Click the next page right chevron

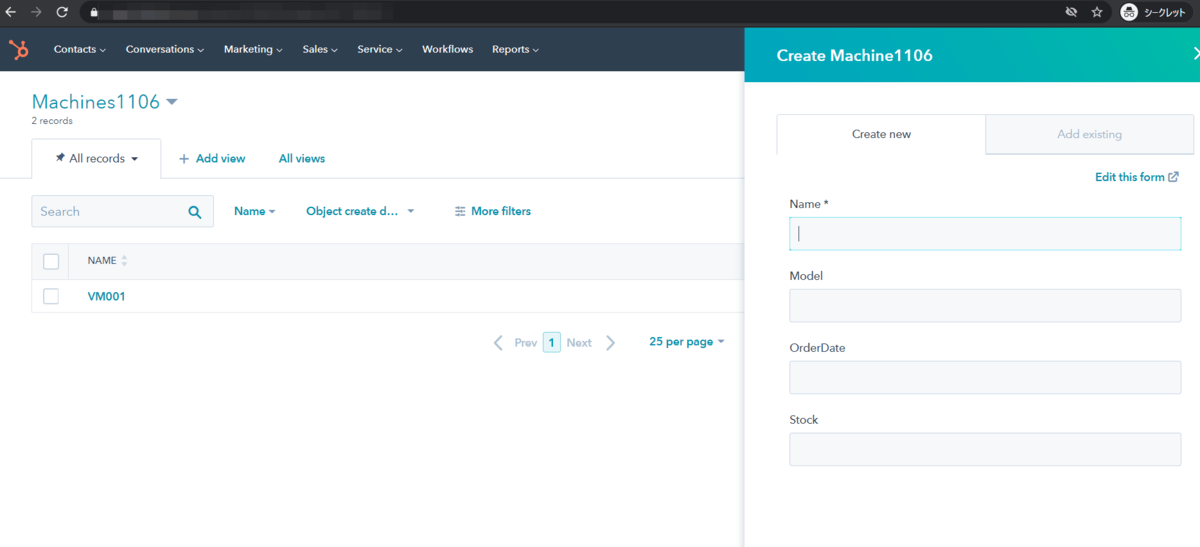(x=611, y=342)
